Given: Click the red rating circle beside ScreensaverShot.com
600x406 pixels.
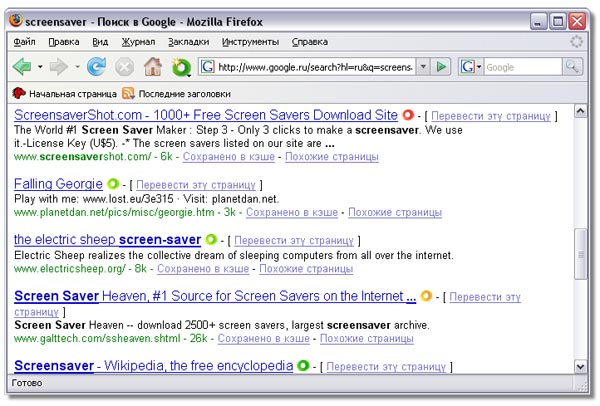Looking at the screenshot, I should click(408, 115).
